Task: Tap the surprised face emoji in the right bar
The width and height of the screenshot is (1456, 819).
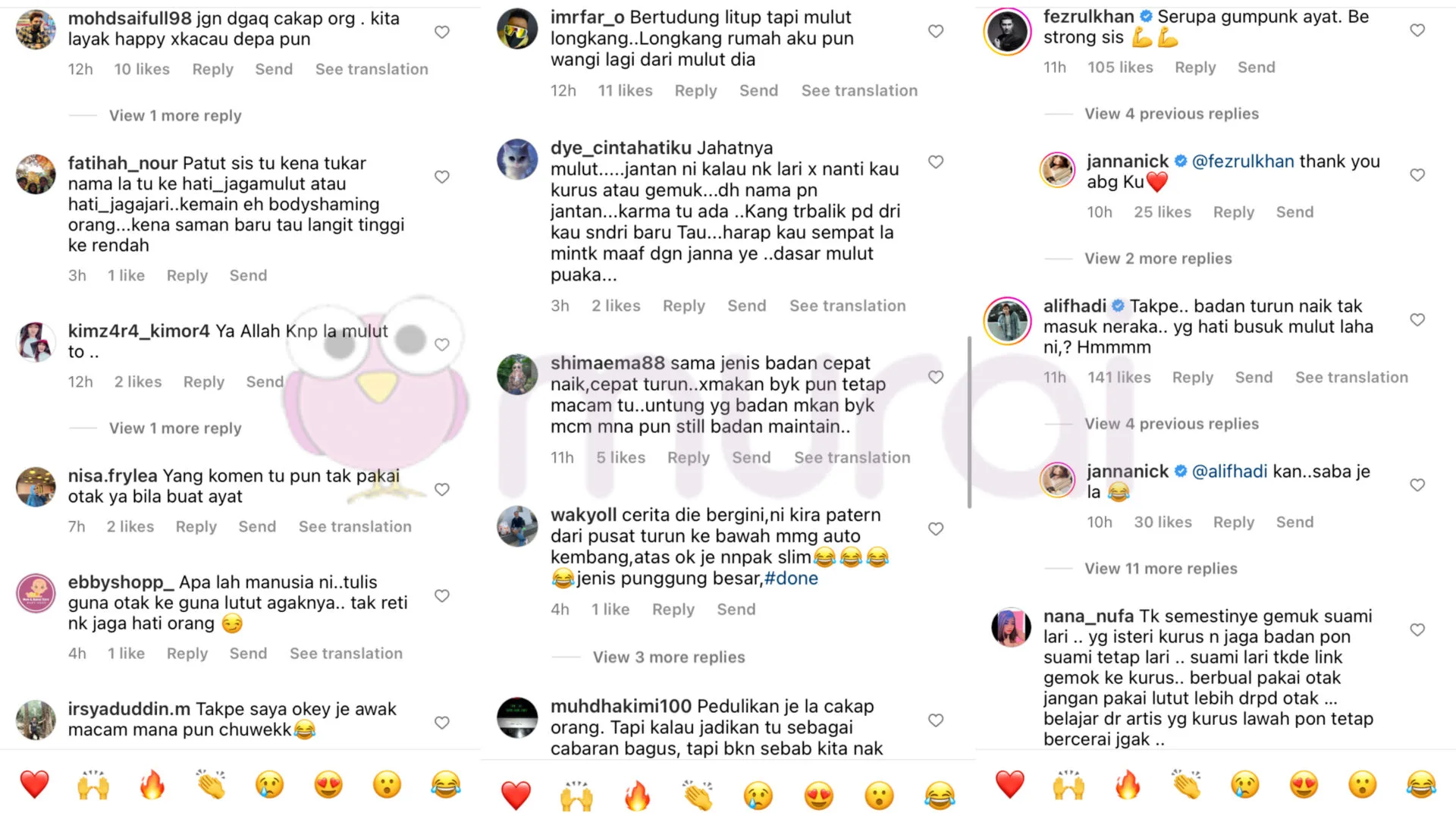Action: [x=1363, y=785]
